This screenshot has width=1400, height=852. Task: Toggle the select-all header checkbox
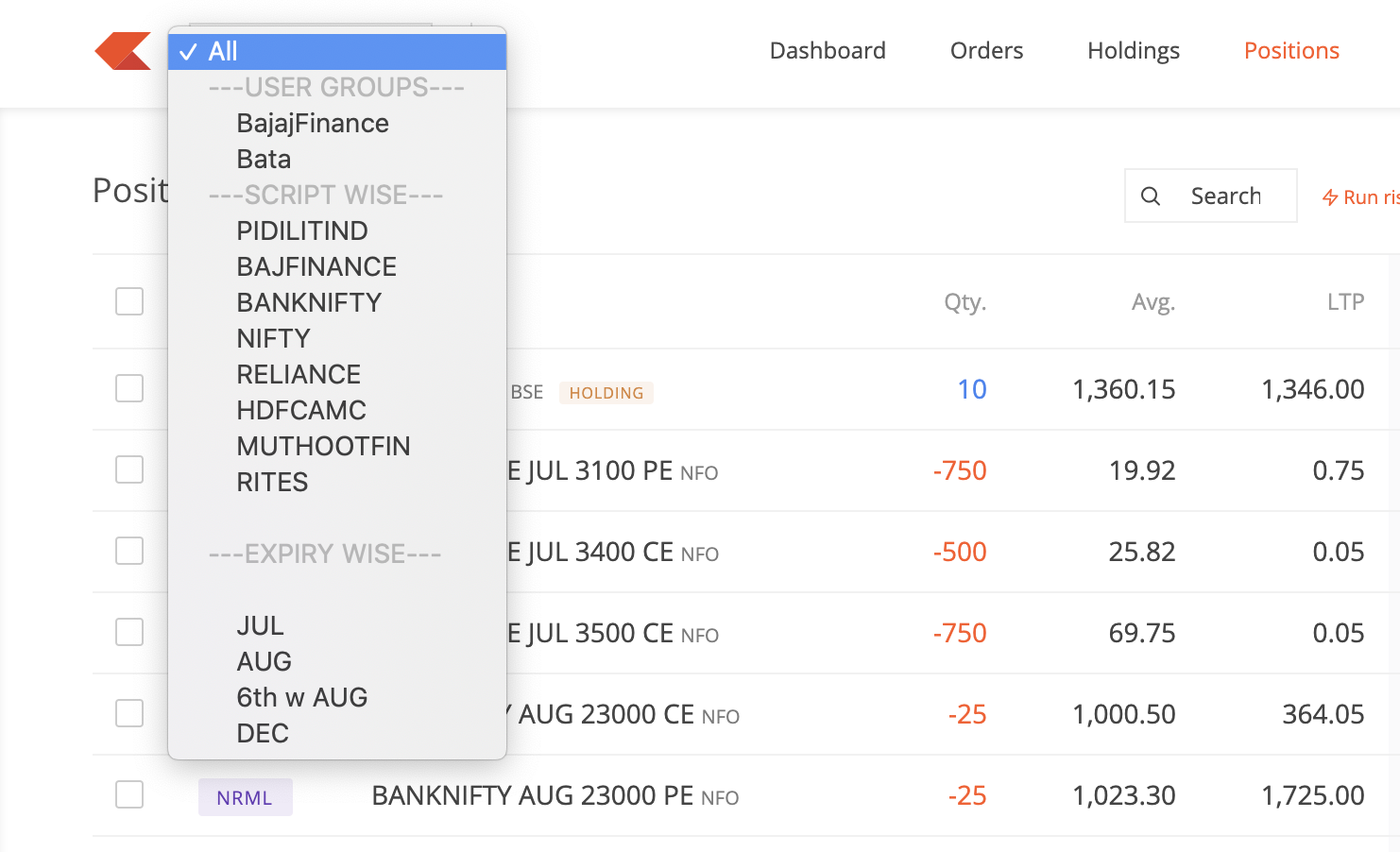coord(129,302)
